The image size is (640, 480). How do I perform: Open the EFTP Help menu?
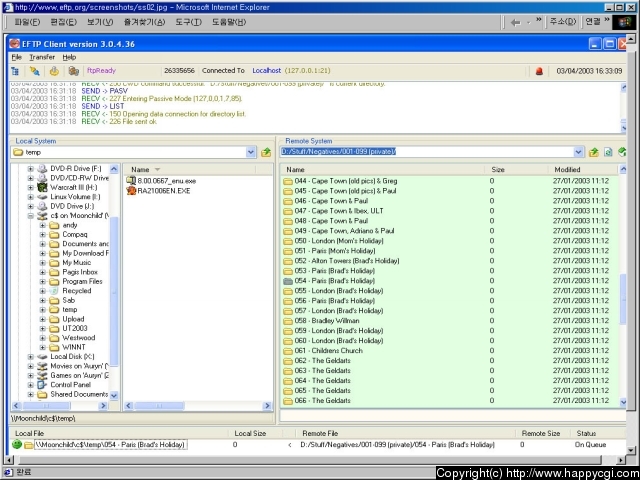click(69, 57)
